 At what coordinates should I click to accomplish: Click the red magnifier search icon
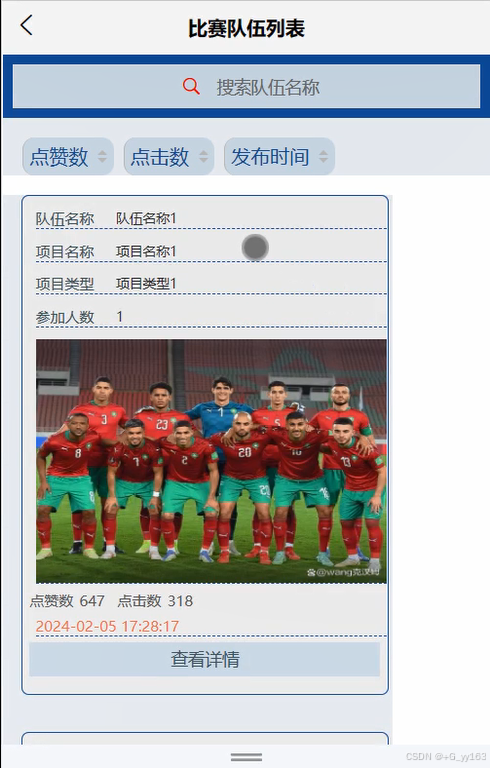pos(191,87)
